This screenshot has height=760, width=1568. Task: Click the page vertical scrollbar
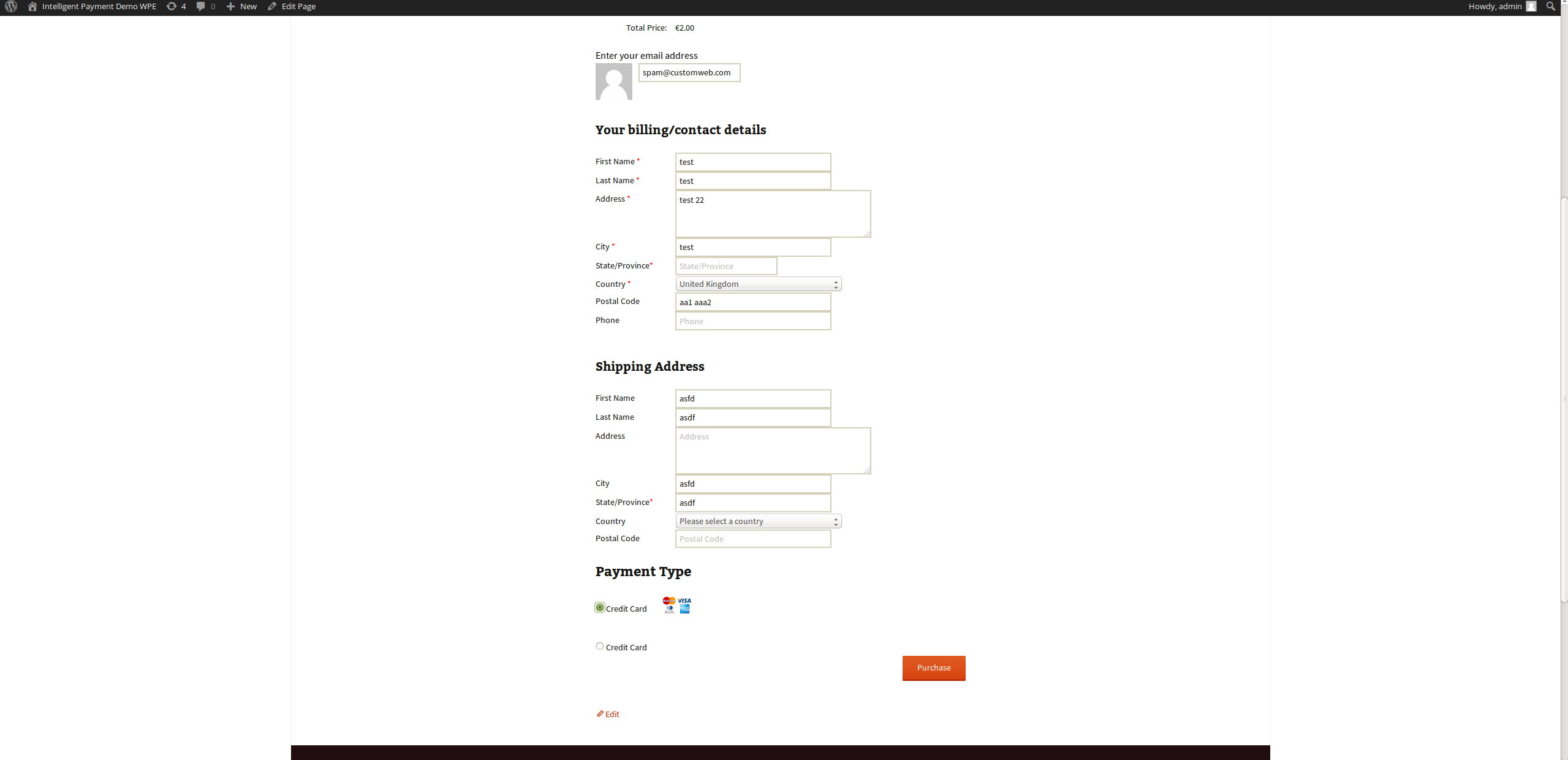click(x=1564, y=398)
